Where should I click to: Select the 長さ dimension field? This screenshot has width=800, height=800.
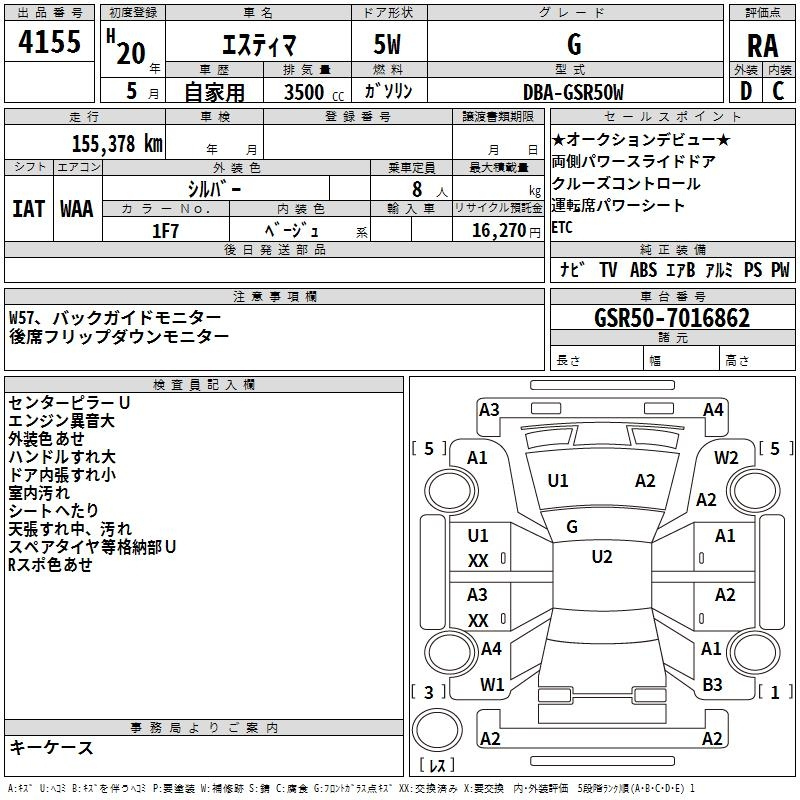596,360
